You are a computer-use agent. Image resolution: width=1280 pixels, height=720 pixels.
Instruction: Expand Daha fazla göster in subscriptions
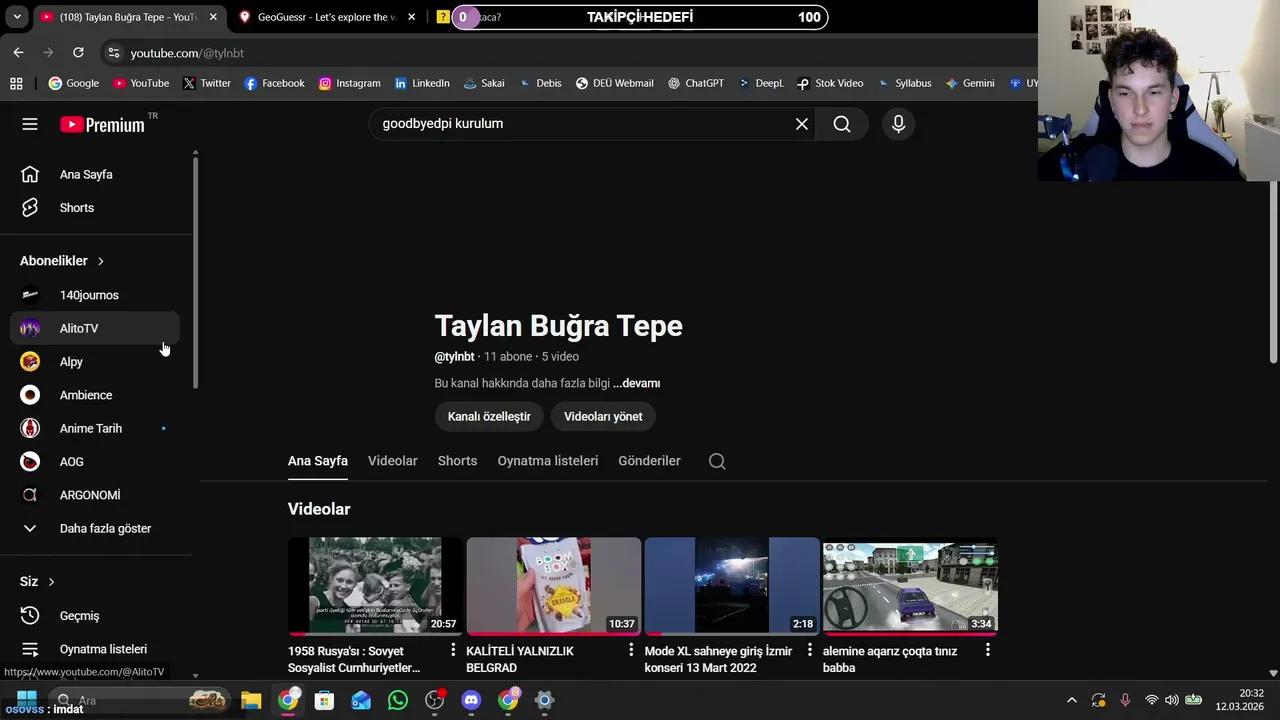pyautogui.click(x=96, y=528)
